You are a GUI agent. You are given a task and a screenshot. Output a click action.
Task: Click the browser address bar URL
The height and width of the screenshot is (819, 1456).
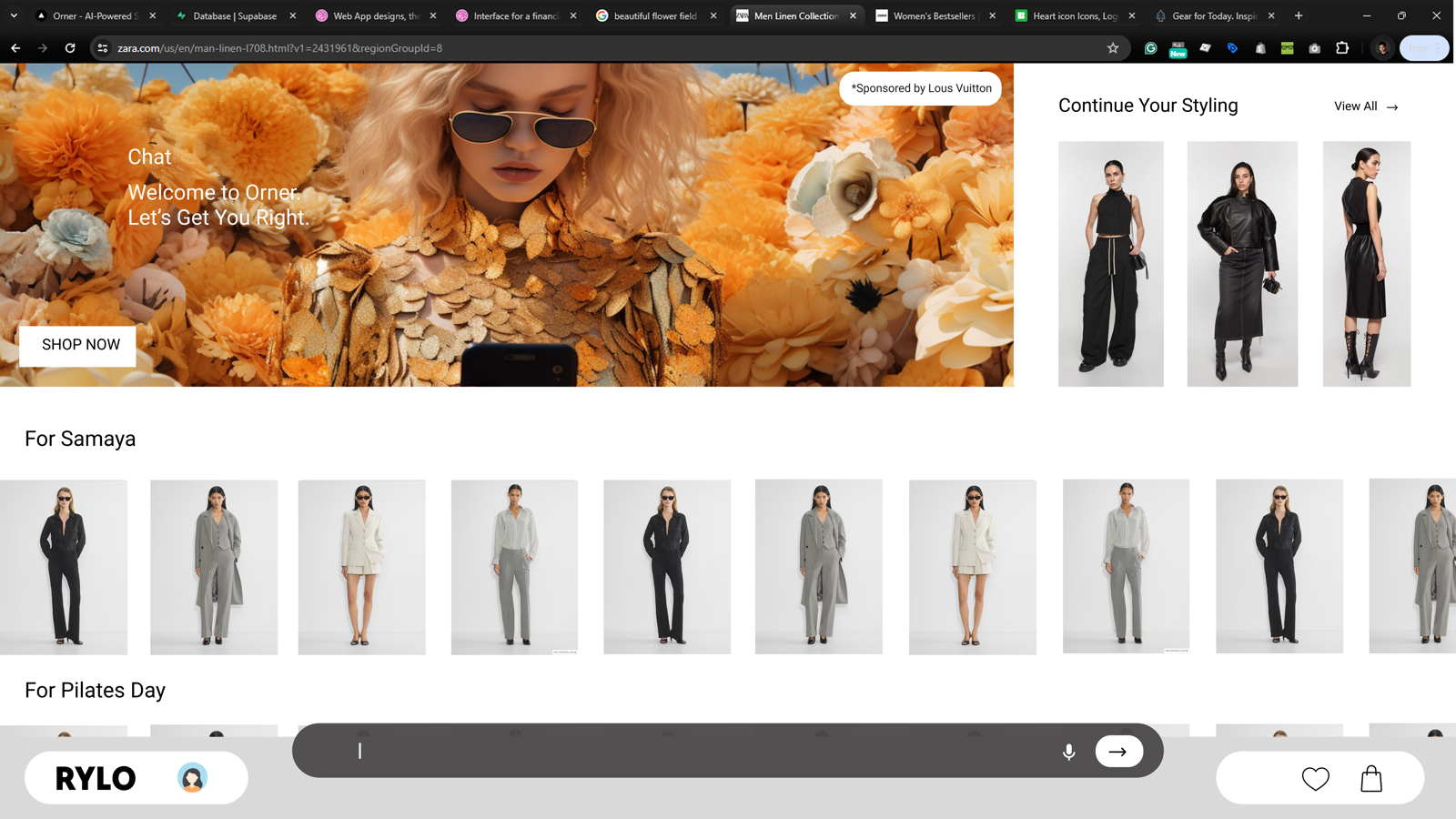tap(279, 48)
